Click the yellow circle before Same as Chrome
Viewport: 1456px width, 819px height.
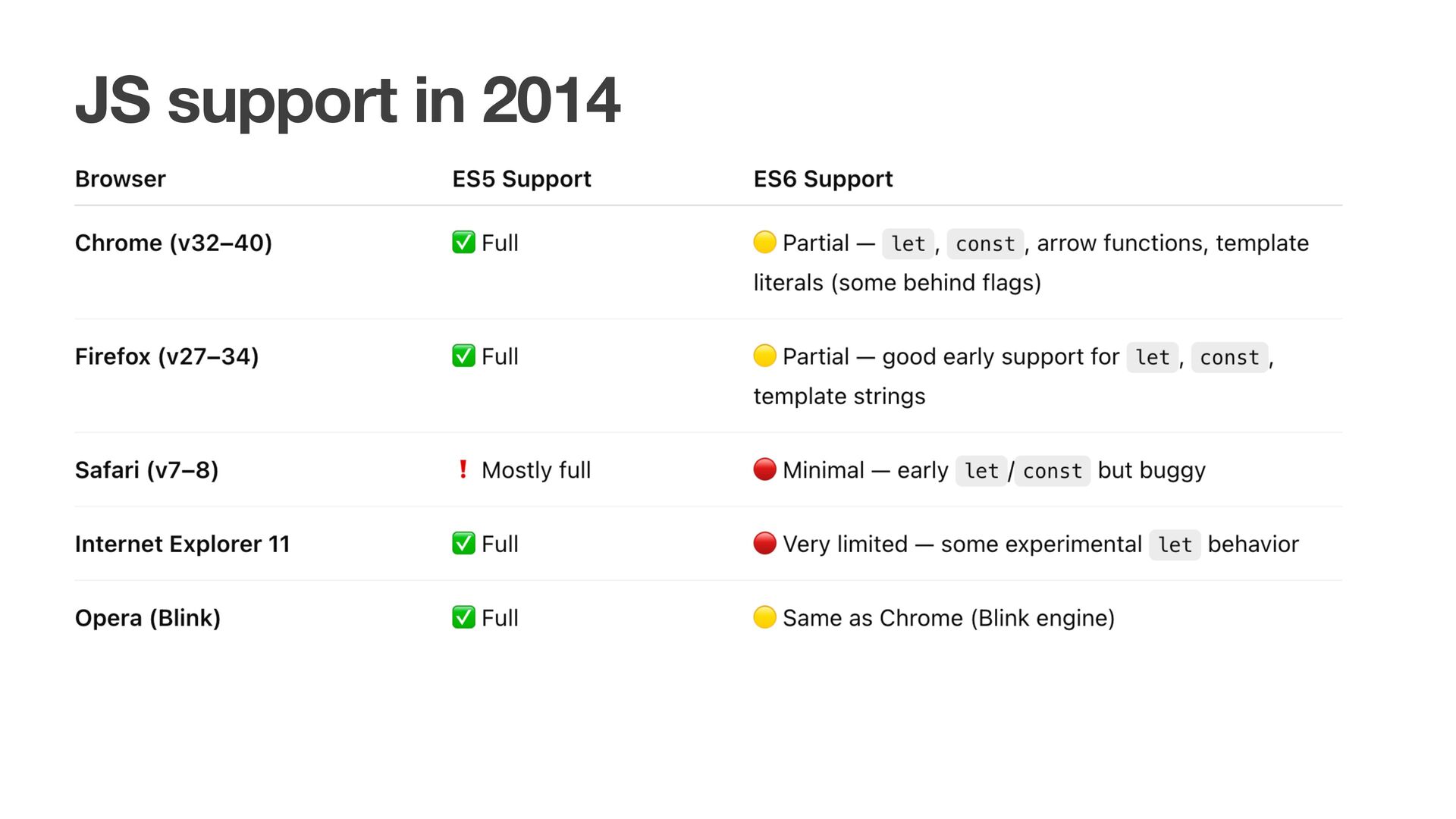(764, 617)
